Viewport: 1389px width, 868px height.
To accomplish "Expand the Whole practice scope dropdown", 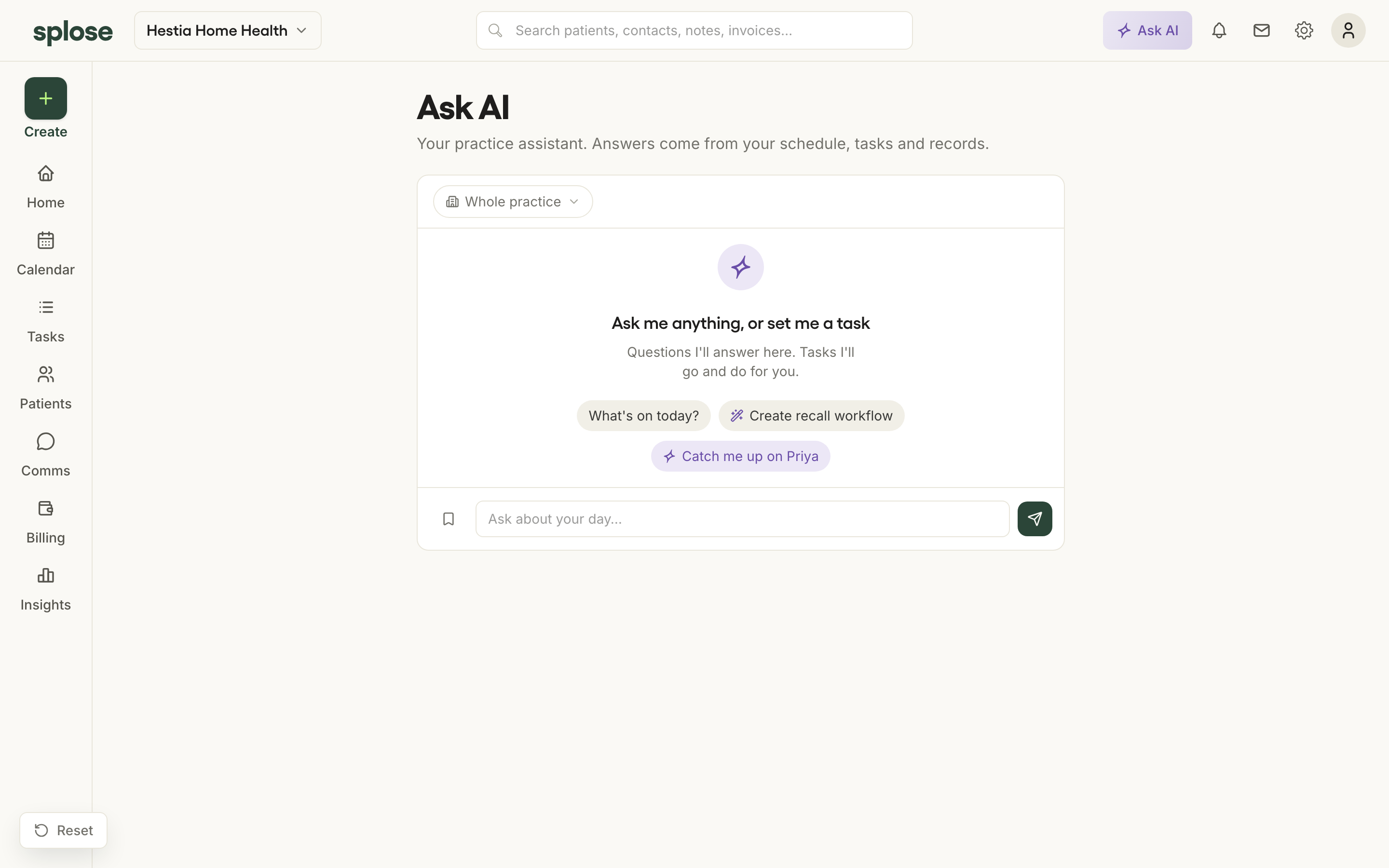I will point(513,202).
